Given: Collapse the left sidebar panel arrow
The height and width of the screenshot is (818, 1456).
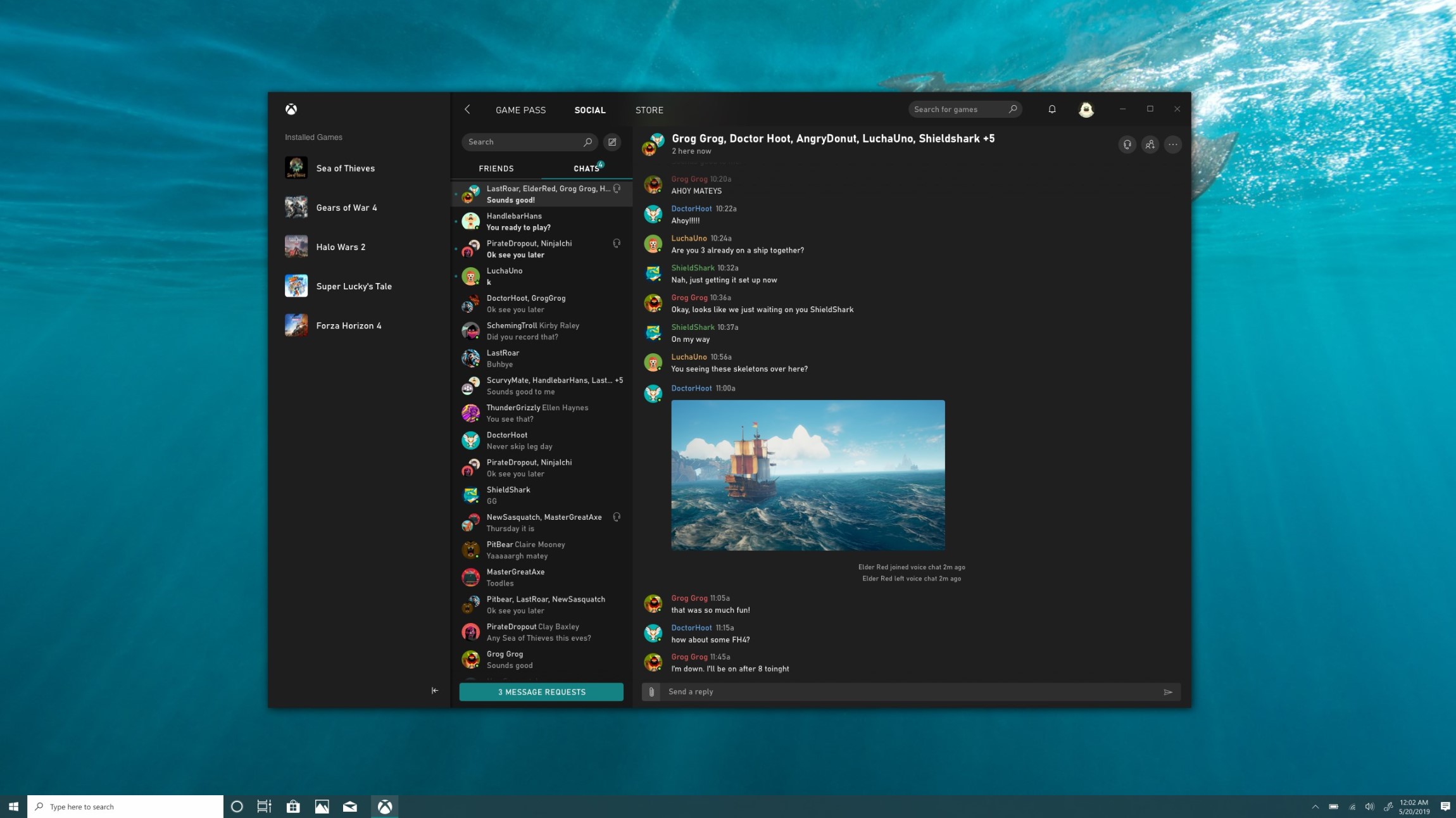Looking at the screenshot, I should click(x=434, y=691).
